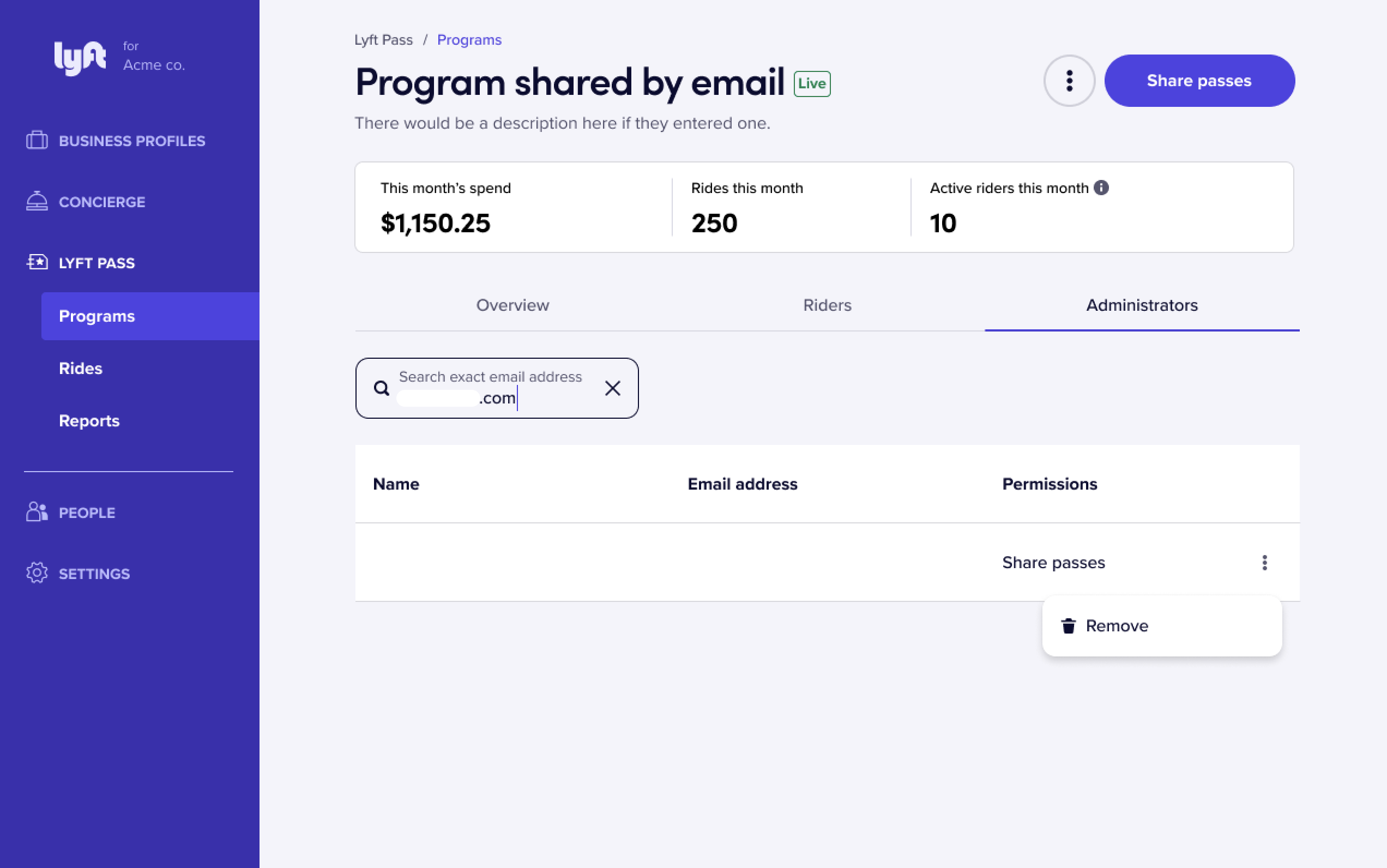Click the Name column header

[x=396, y=484]
